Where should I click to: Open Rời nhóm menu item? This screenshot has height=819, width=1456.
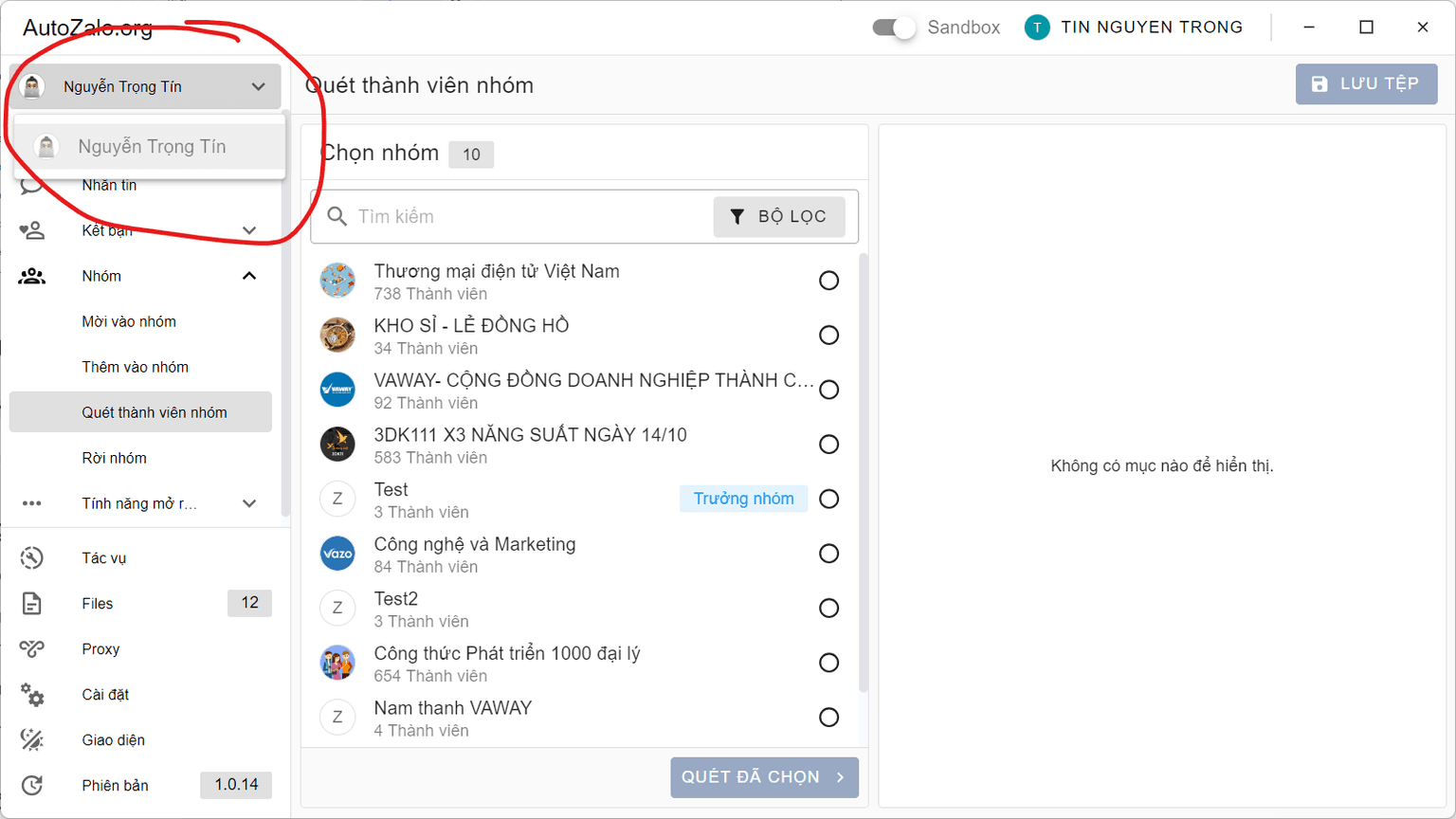[114, 459]
